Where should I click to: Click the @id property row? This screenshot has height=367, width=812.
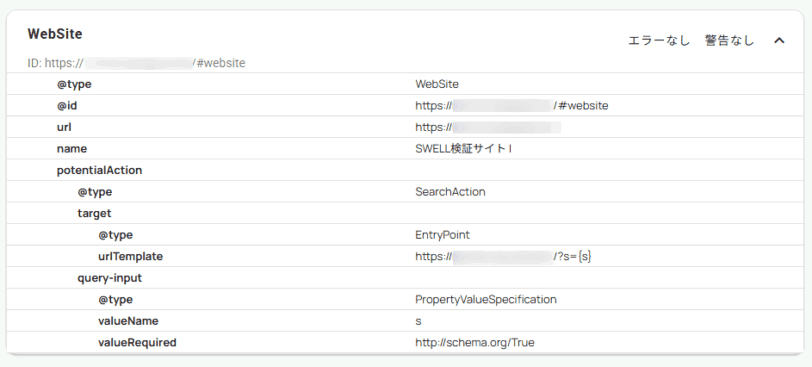click(x=405, y=106)
